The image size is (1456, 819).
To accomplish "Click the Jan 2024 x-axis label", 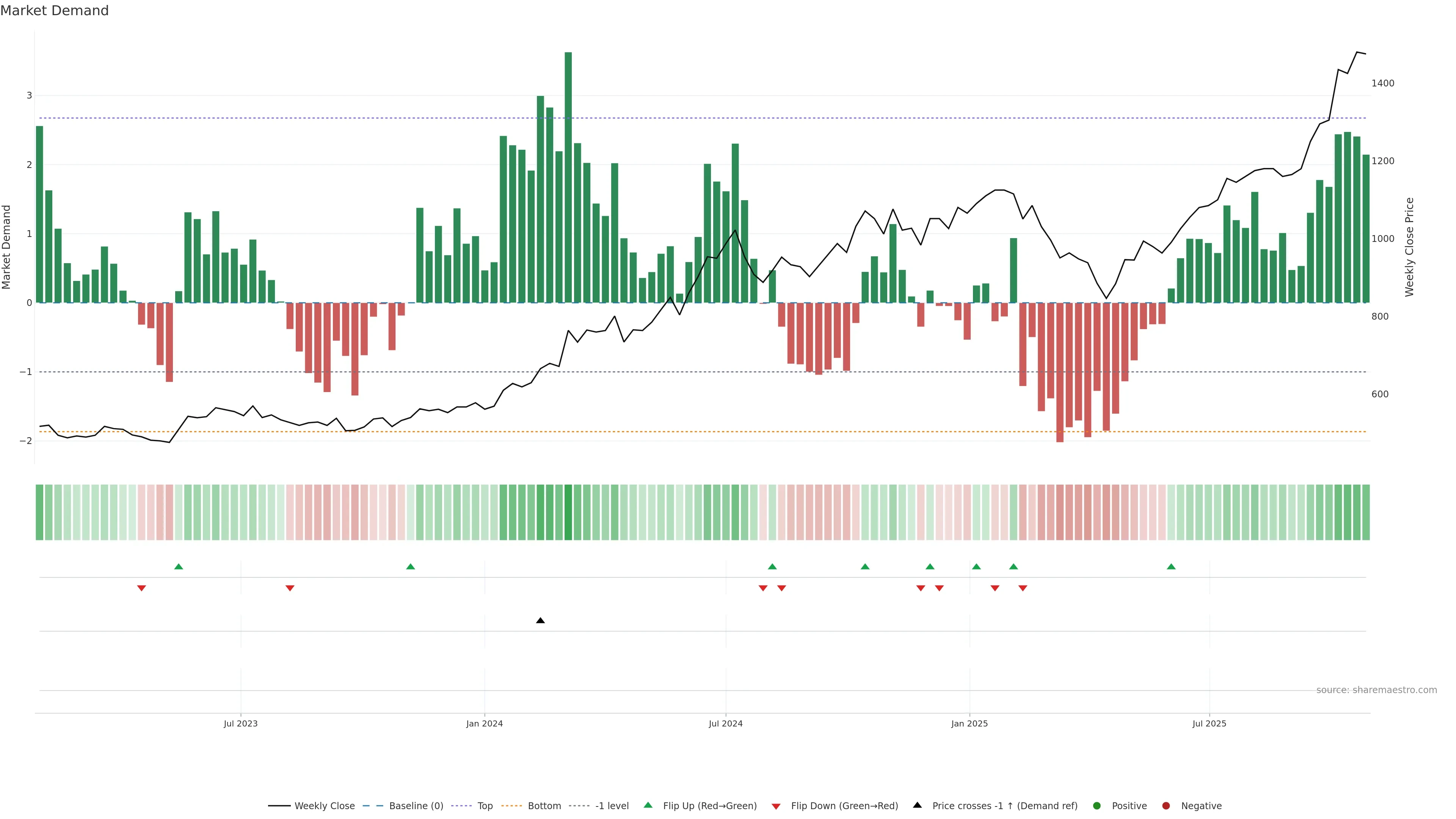I will (485, 723).
